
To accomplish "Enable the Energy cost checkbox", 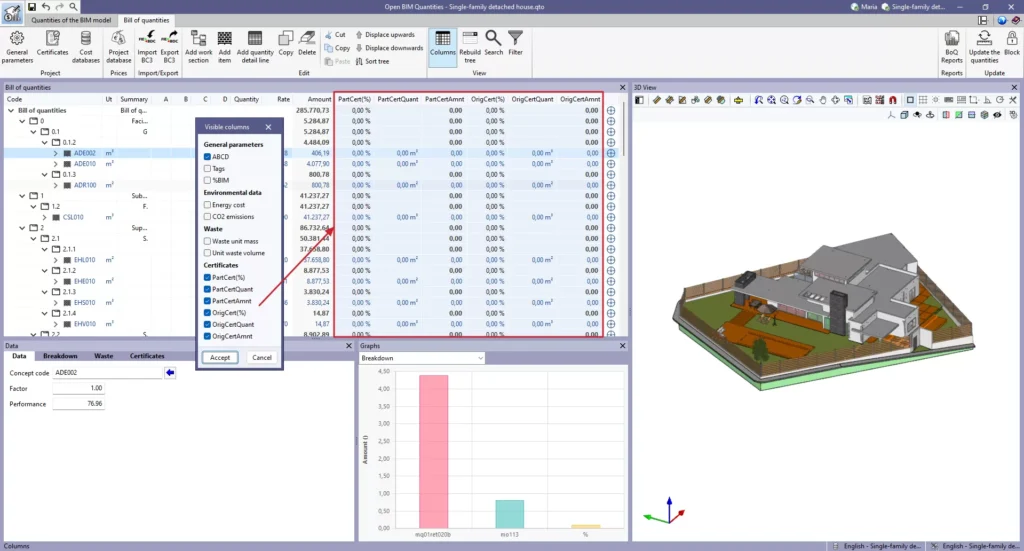I will pyautogui.click(x=207, y=204).
